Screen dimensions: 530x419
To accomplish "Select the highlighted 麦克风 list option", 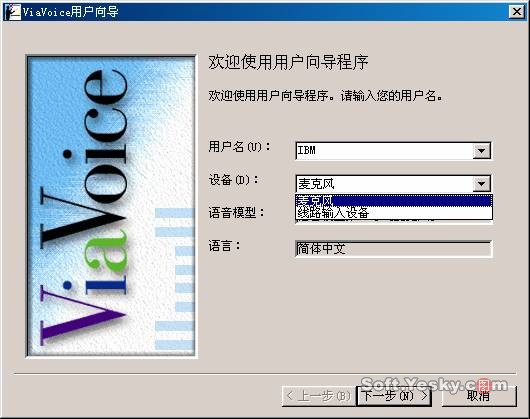I will [x=394, y=201].
